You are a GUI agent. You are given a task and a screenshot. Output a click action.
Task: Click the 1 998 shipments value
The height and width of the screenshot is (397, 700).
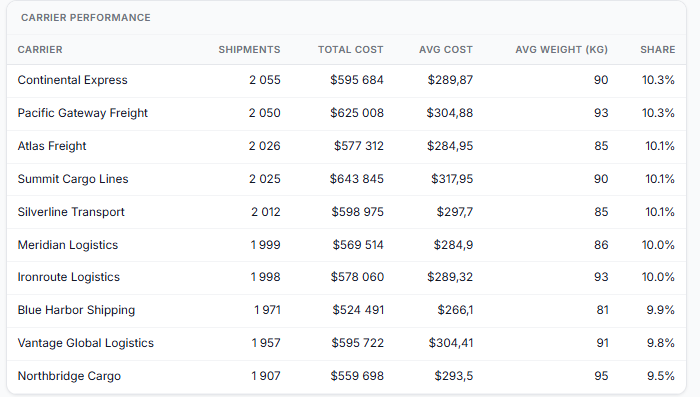tap(266, 277)
